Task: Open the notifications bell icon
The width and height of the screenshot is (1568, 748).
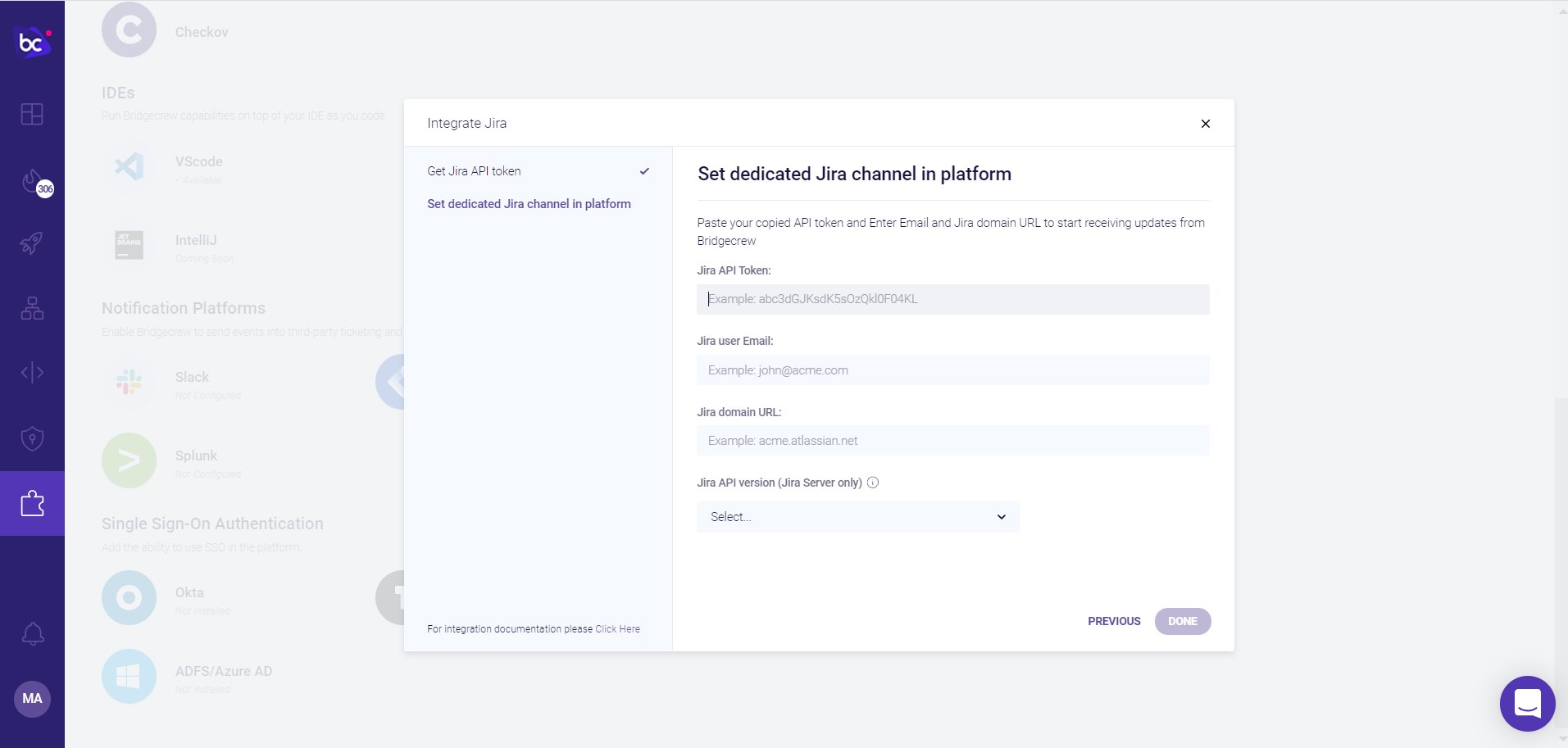Action: pyautogui.click(x=32, y=633)
